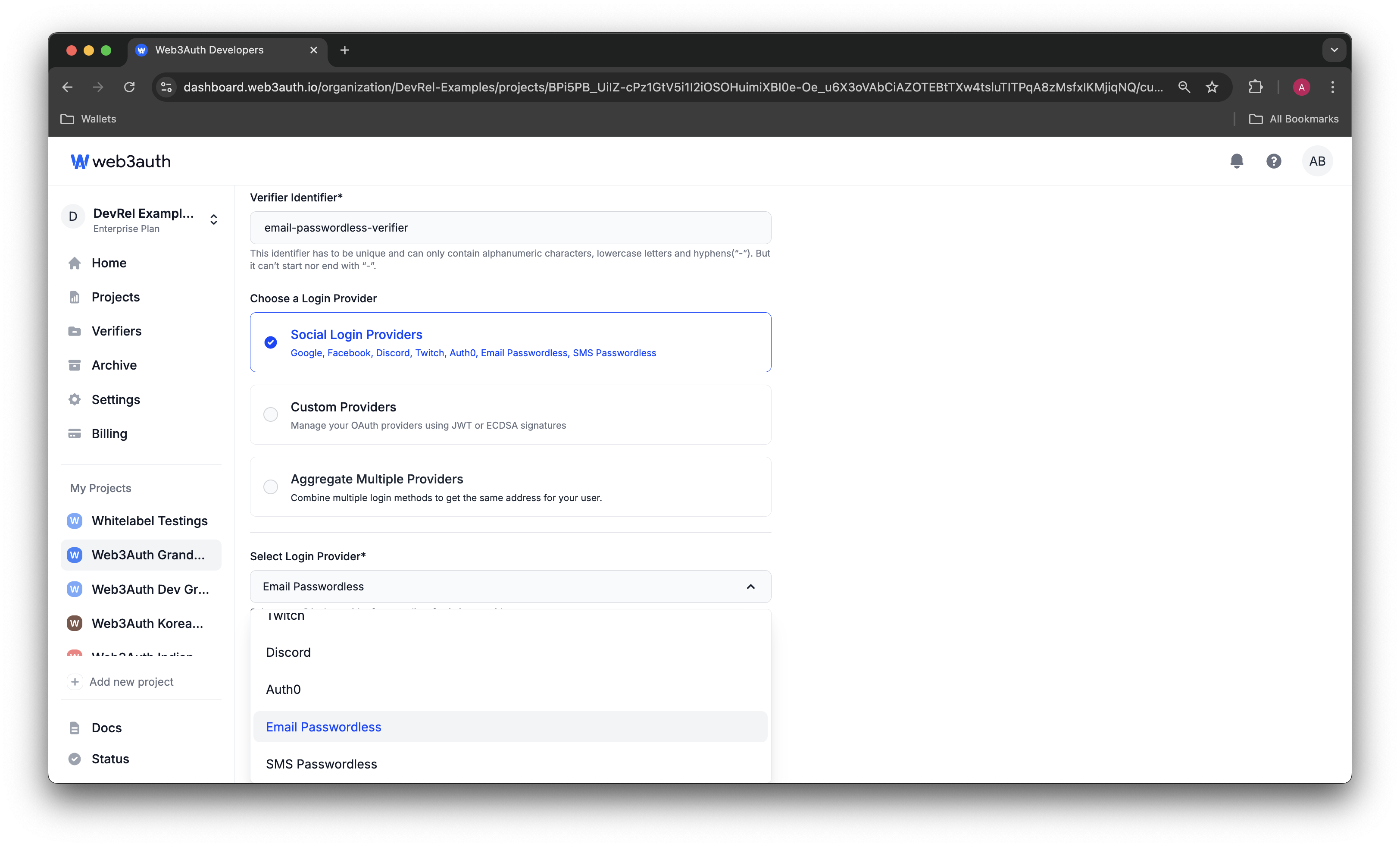Screen dimensions: 1400x847
Task: Click the Web3Auth Korea project icon
Action: click(75, 624)
